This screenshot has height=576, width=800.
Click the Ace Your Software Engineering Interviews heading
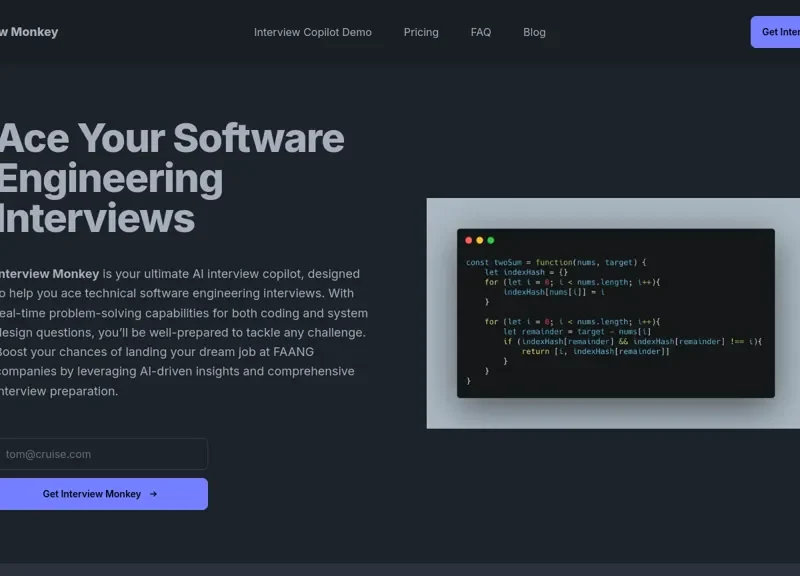tap(170, 178)
